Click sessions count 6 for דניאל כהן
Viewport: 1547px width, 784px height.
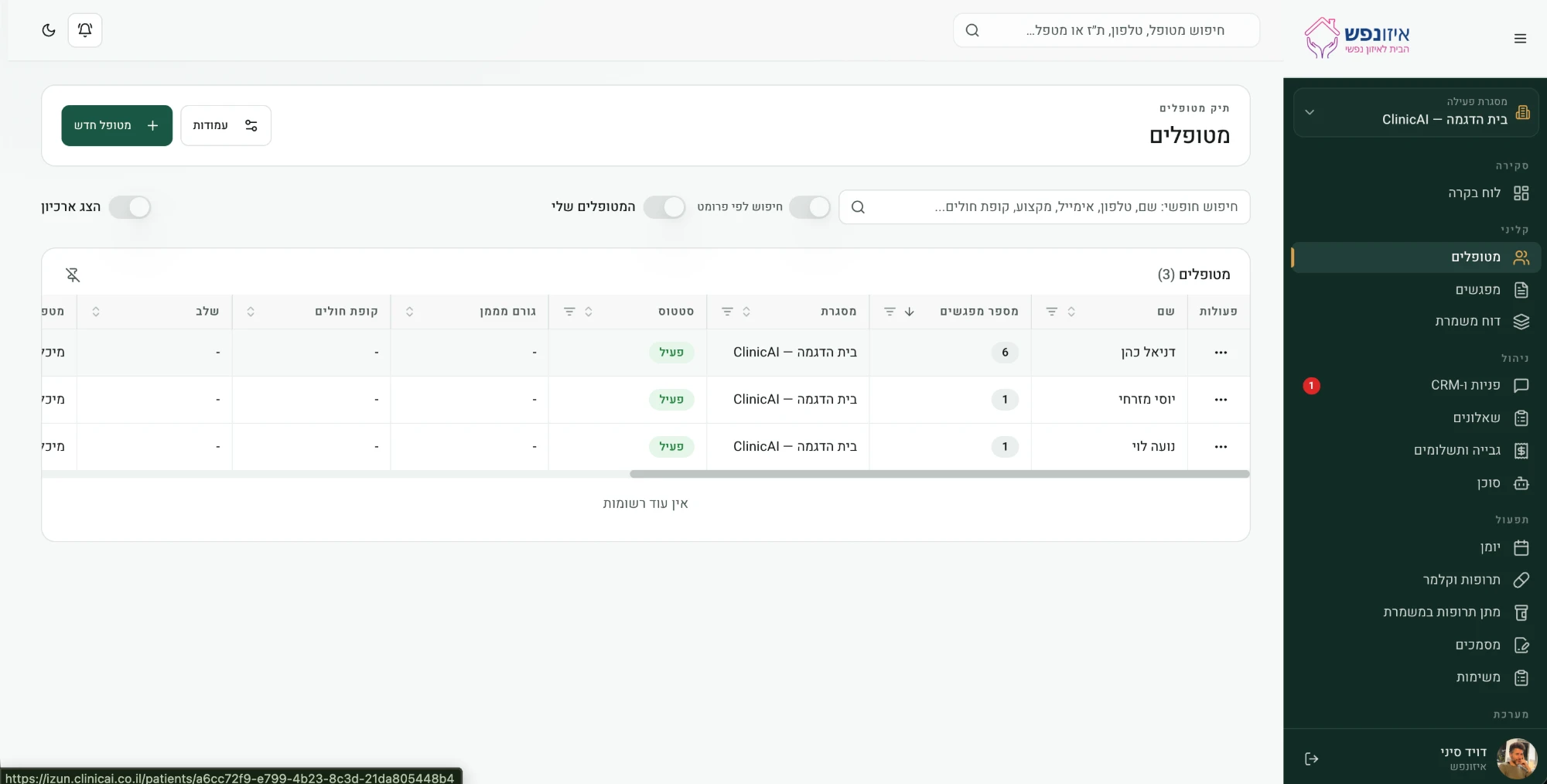click(1005, 353)
